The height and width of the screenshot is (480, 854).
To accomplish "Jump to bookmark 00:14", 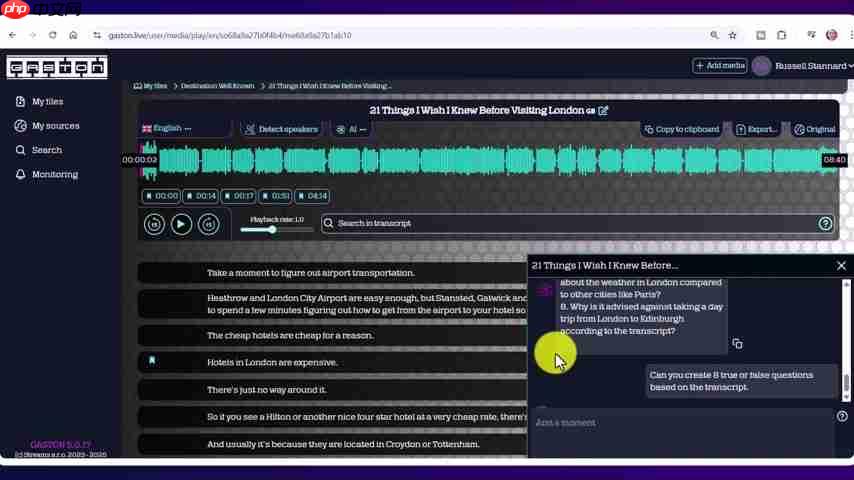I will (x=200, y=196).
